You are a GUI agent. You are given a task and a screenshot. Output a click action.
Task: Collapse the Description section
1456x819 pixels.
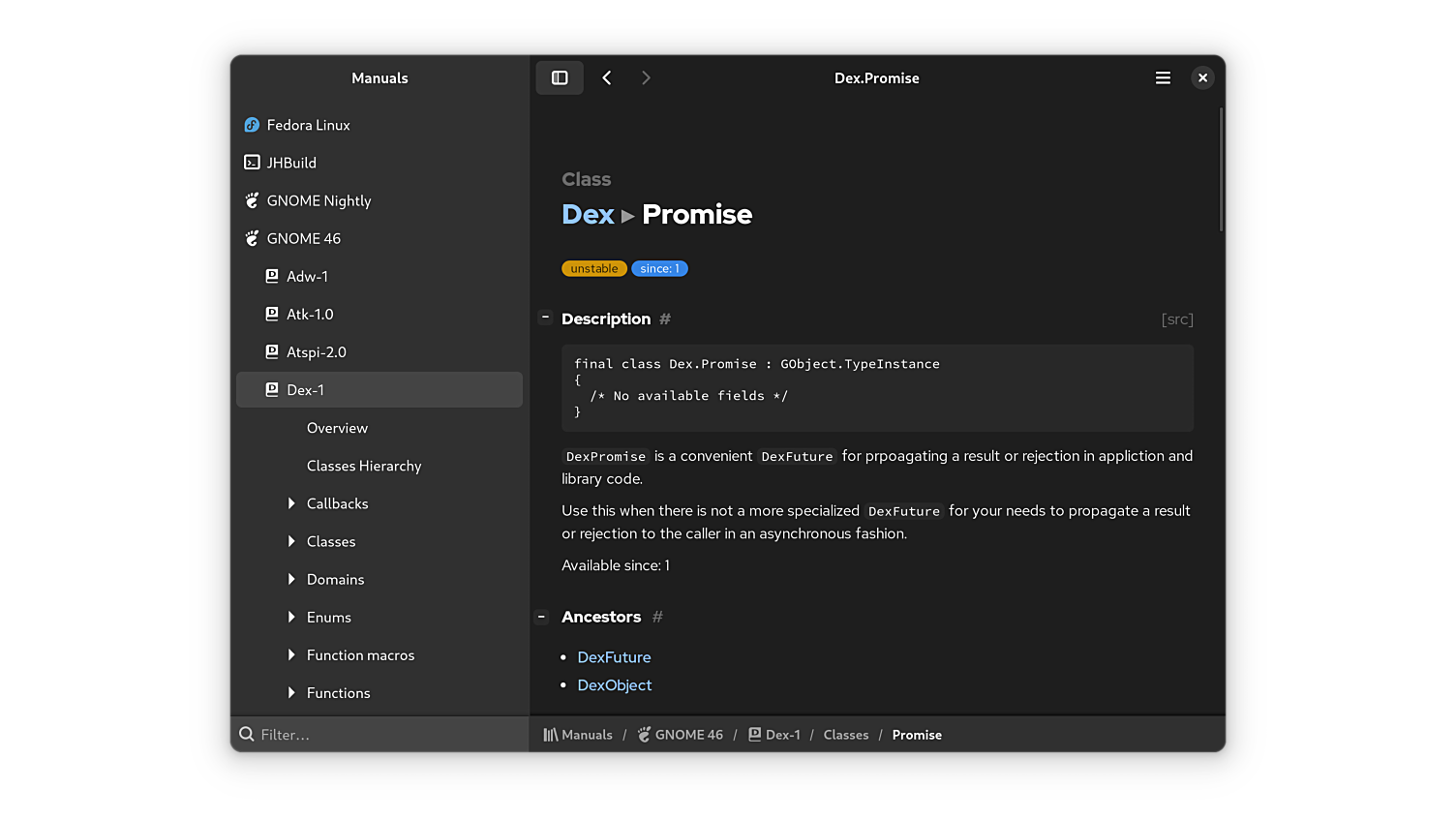pos(545,318)
